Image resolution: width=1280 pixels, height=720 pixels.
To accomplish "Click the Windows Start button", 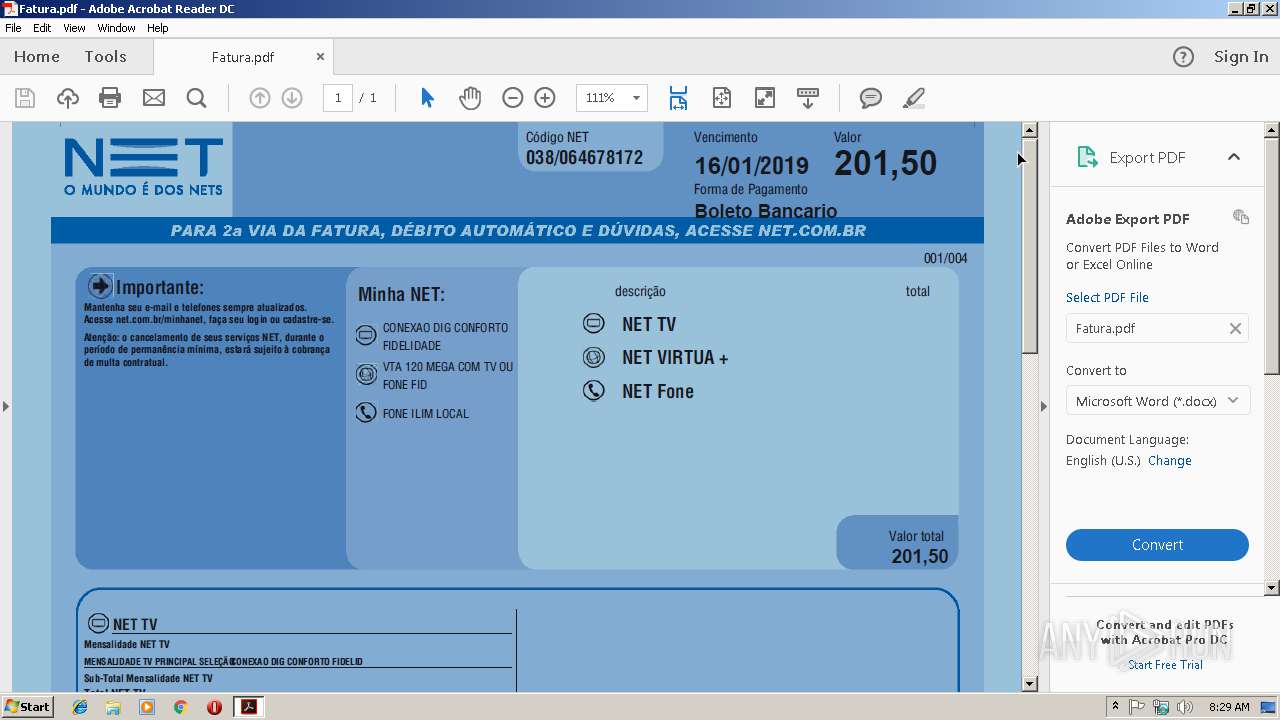I will click(x=27, y=707).
